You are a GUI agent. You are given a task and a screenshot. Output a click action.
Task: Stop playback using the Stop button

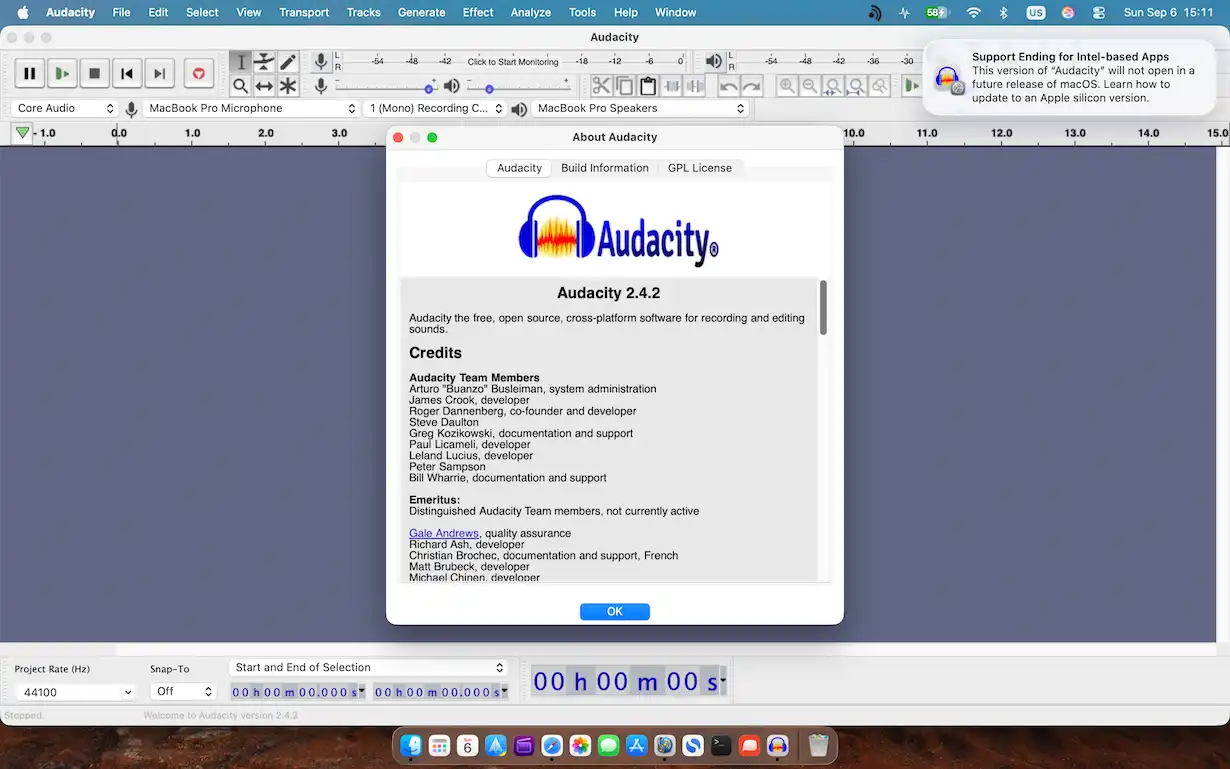pos(95,73)
